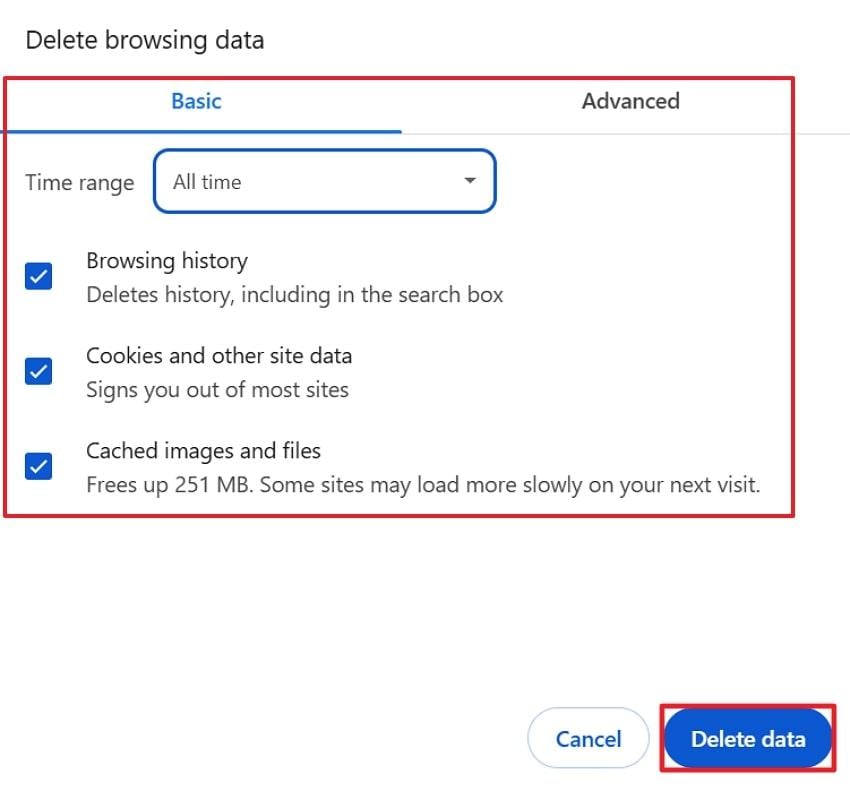Click the 'Signs you out of most sites' text
Viewport: 850px width, 791px height.
(x=217, y=390)
